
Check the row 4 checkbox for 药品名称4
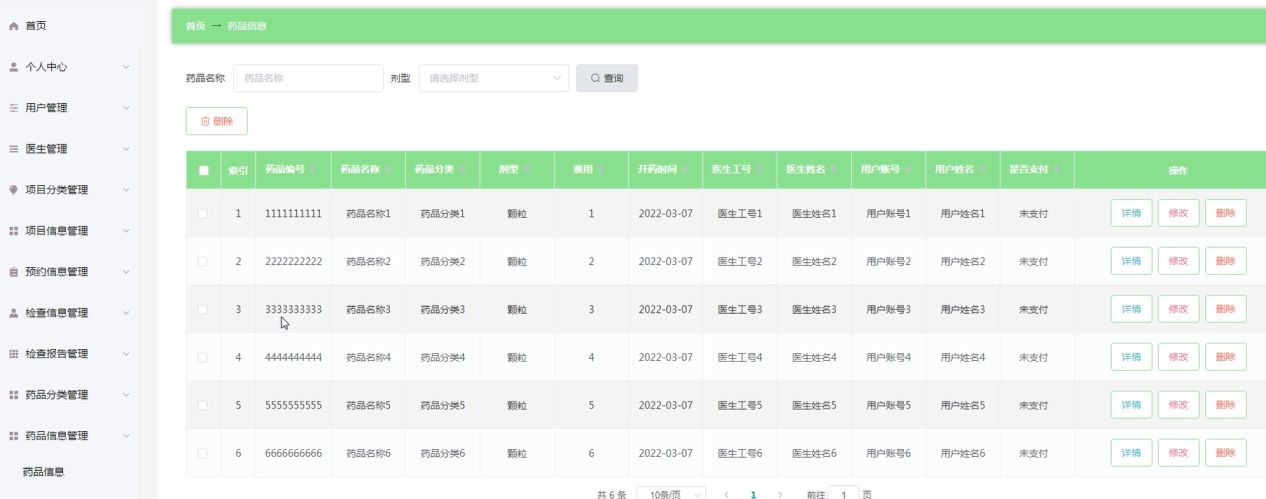tap(204, 357)
